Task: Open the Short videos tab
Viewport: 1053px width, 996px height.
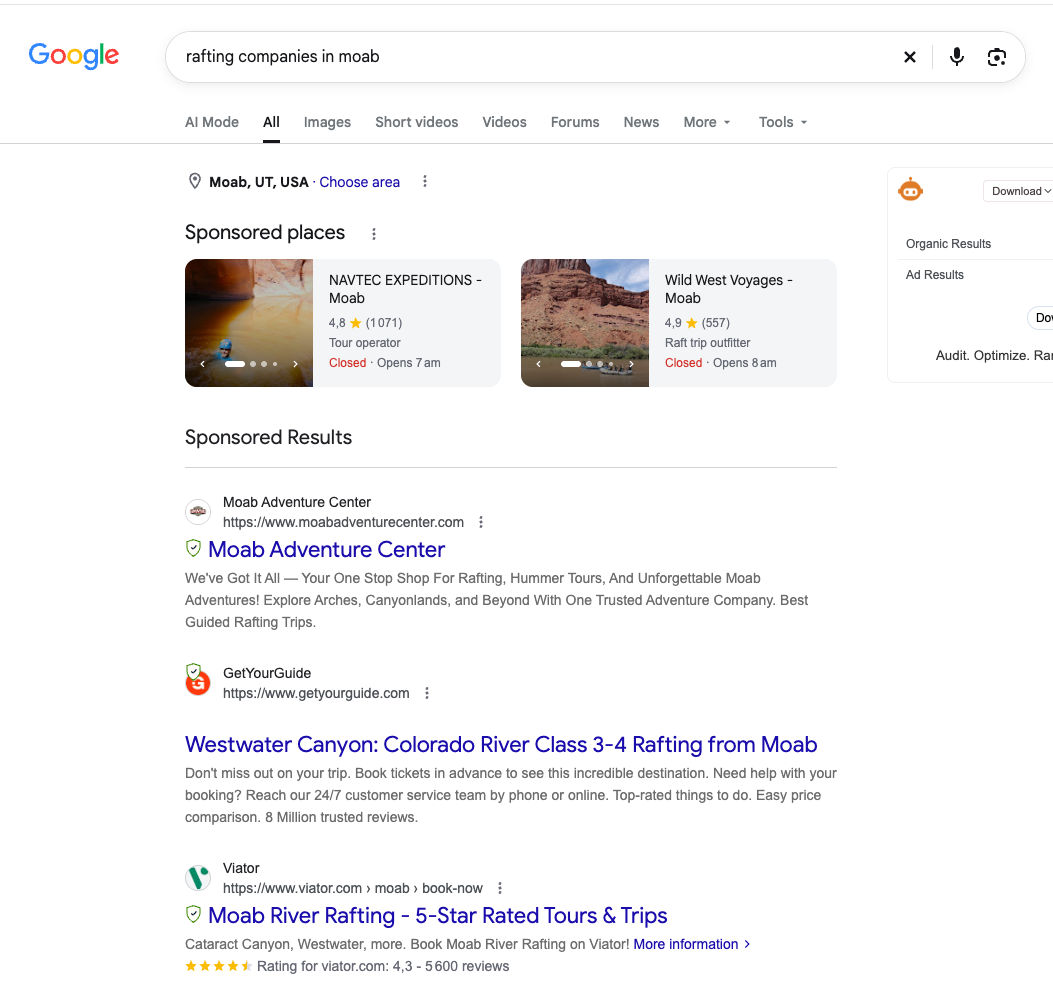Action: pos(416,122)
